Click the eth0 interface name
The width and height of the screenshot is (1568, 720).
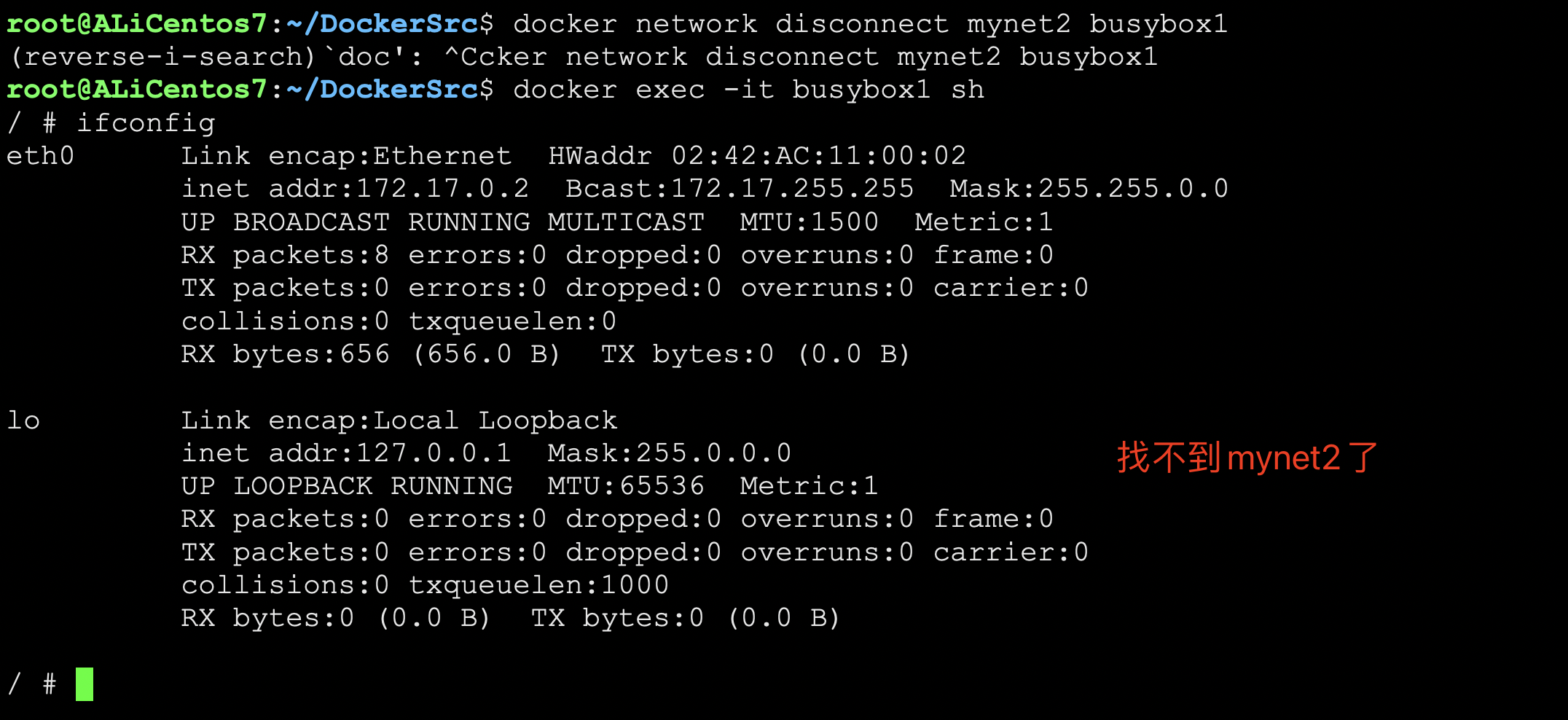click(40, 156)
